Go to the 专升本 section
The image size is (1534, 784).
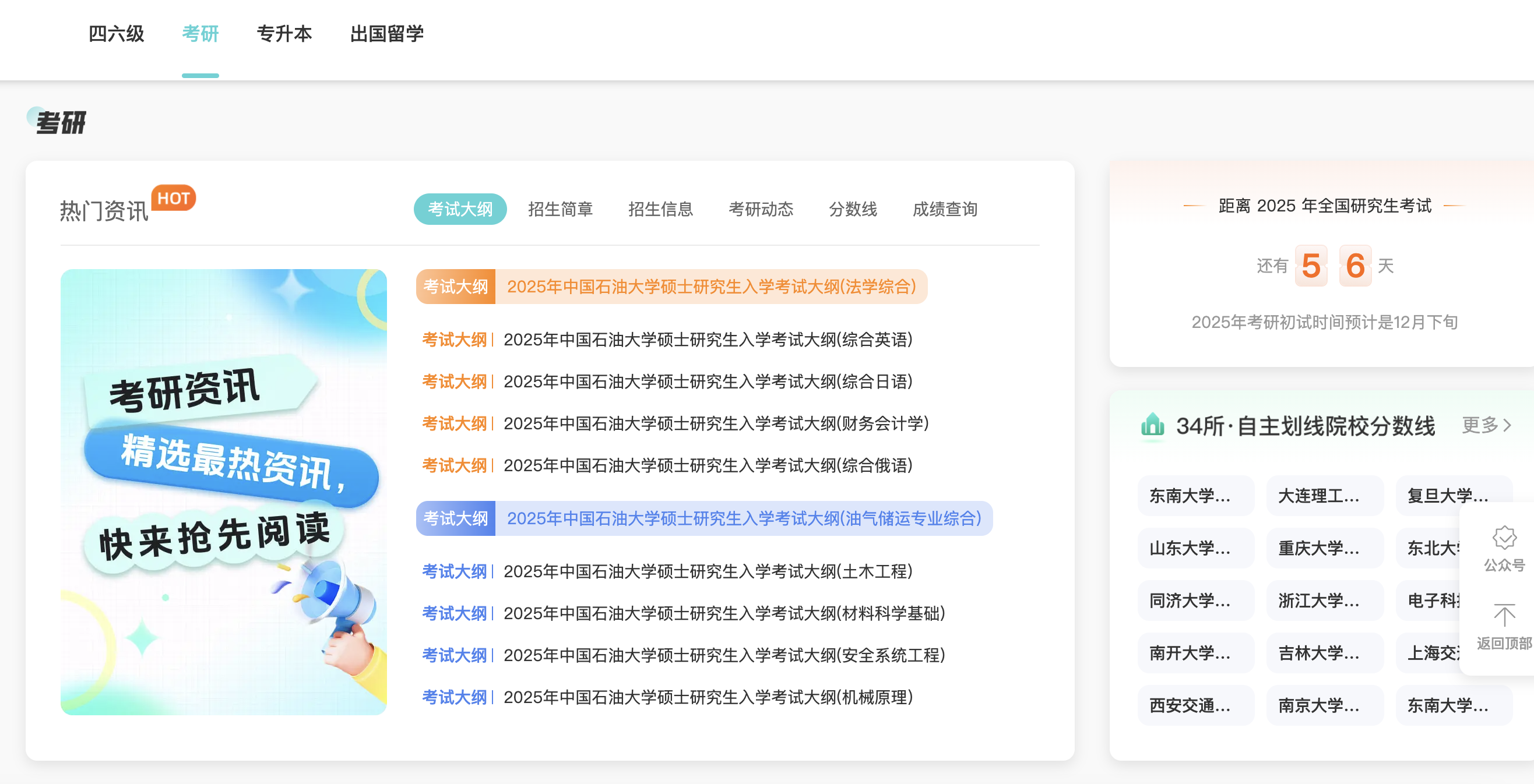(284, 33)
